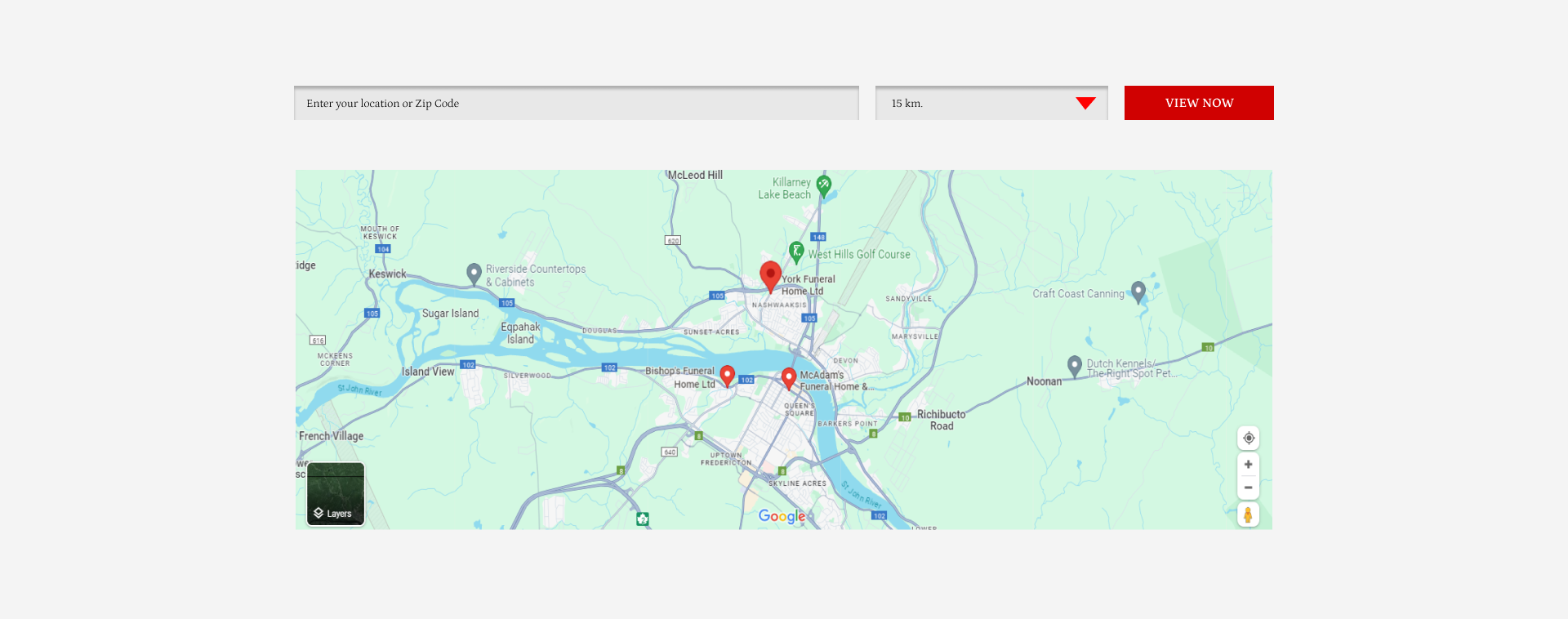The width and height of the screenshot is (1568, 619).
Task: Click the Dutch Kennels gray marker
Action: pos(1075,366)
